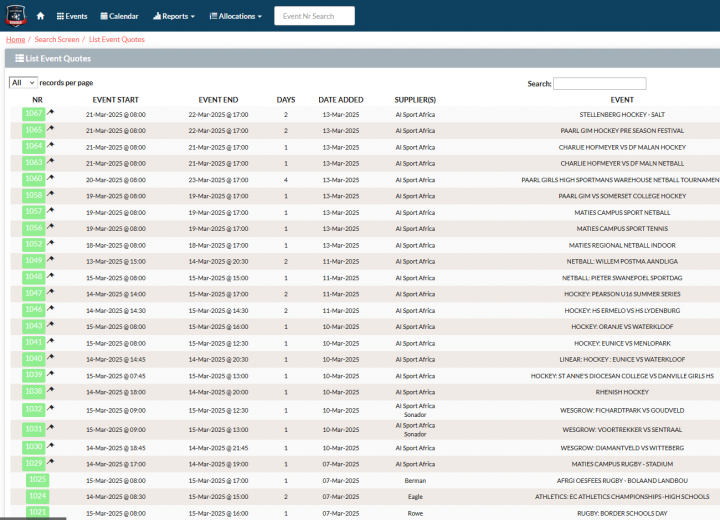Select event RUGBY: BORDER SCHOOLS DAY
This screenshot has height=520, width=720.
click(622, 514)
